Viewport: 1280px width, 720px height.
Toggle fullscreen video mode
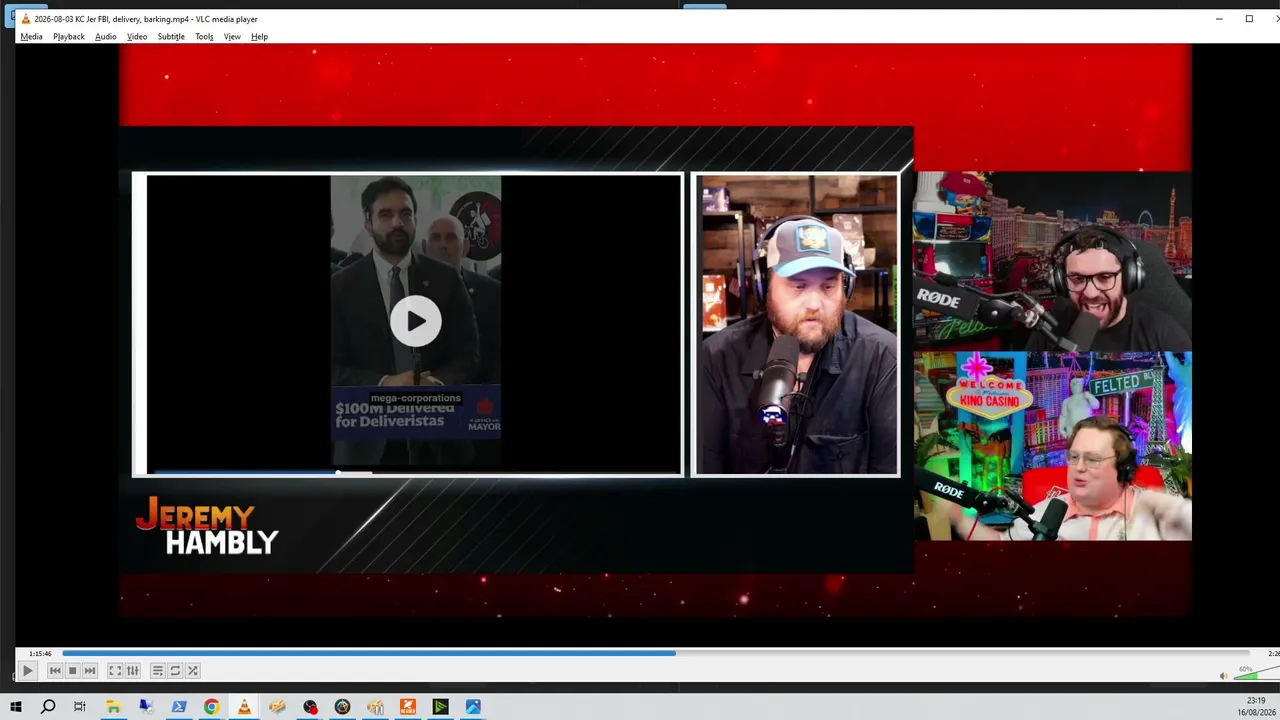(x=115, y=671)
